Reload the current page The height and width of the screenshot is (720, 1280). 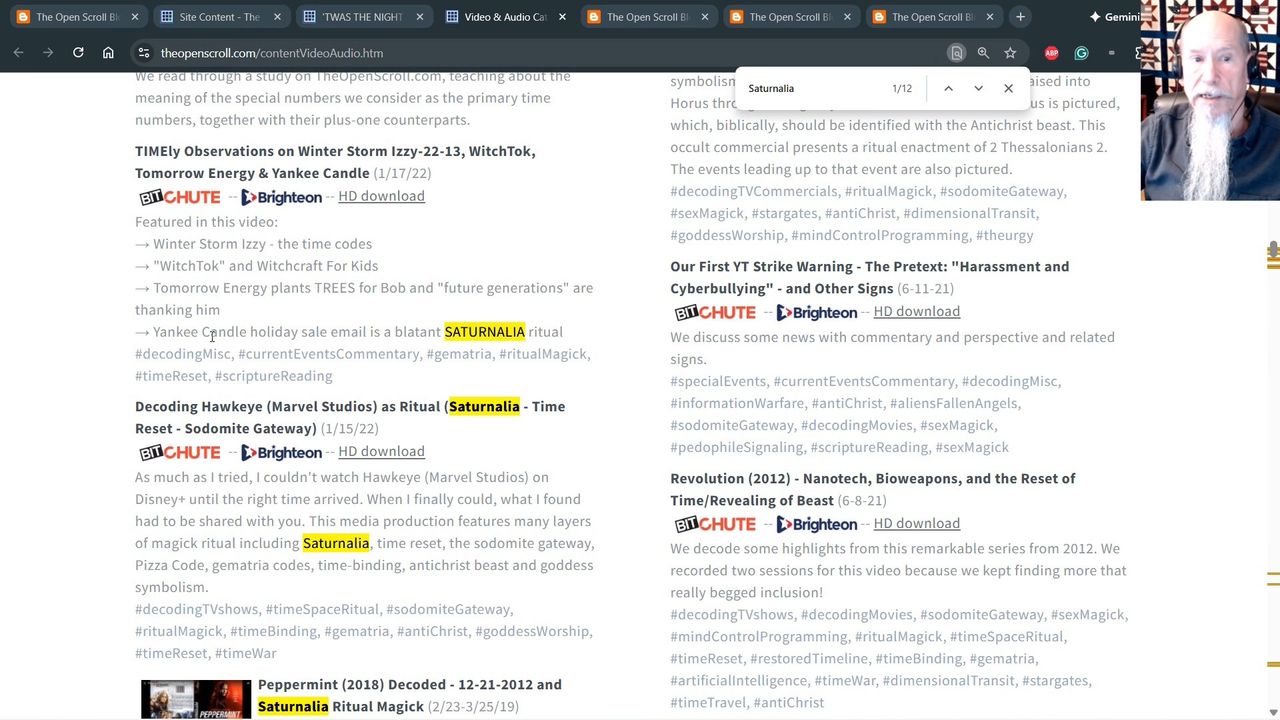click(x=78, y=53)
